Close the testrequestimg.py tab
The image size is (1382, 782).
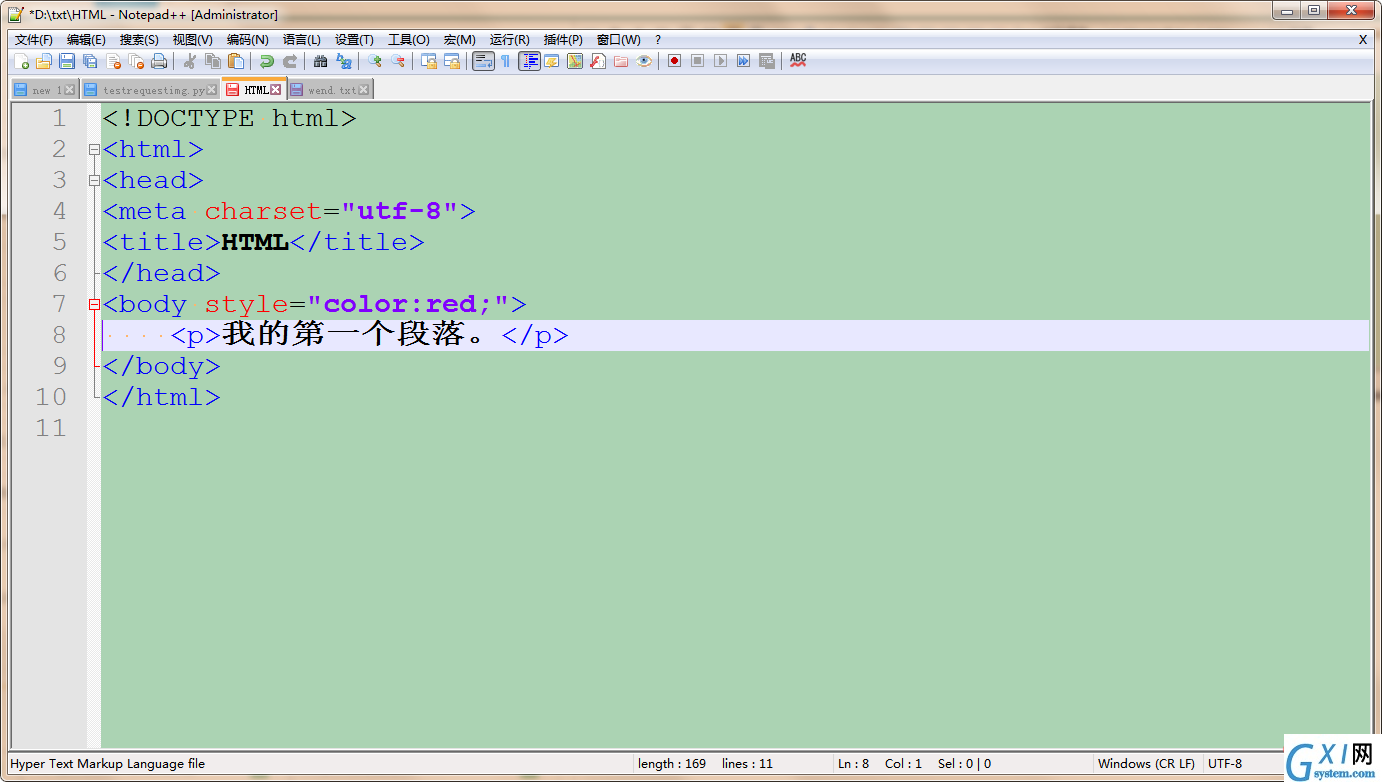(211, 90)
